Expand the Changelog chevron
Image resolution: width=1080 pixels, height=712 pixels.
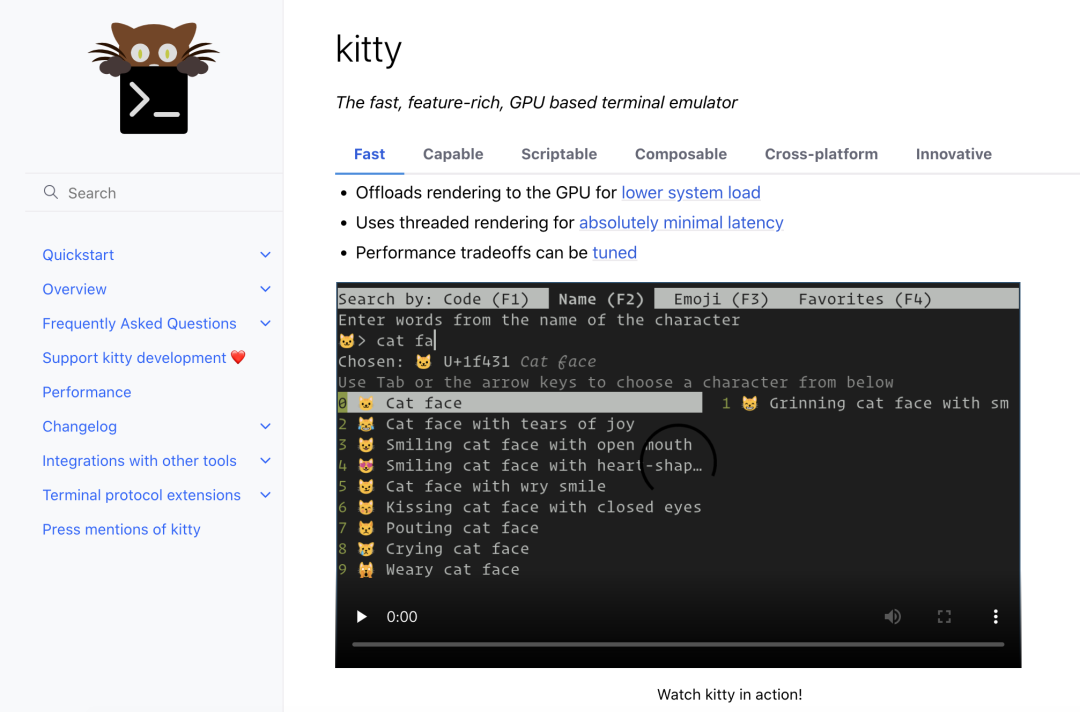click(x=265, y=426)
